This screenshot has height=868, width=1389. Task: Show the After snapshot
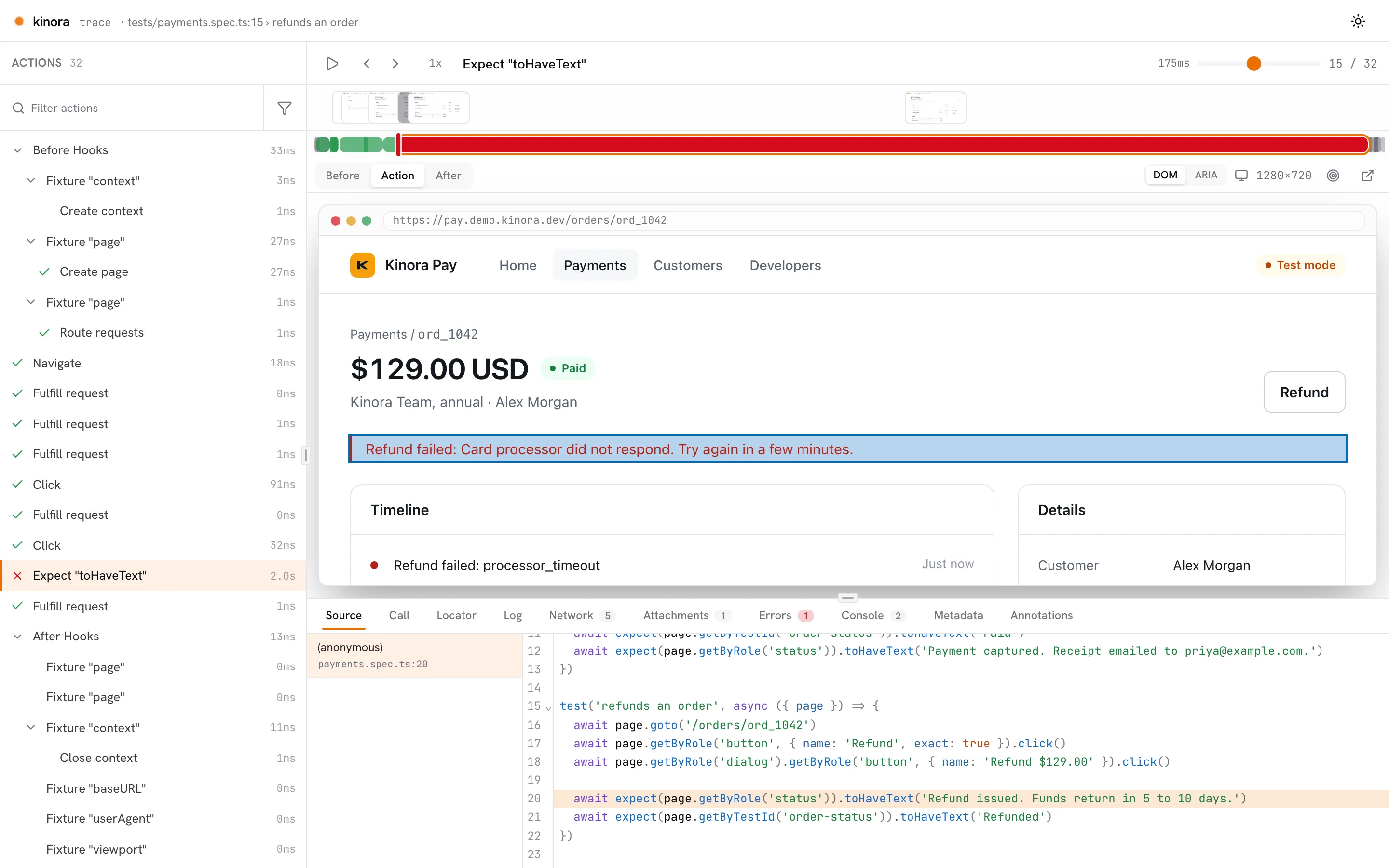point(448,176)
